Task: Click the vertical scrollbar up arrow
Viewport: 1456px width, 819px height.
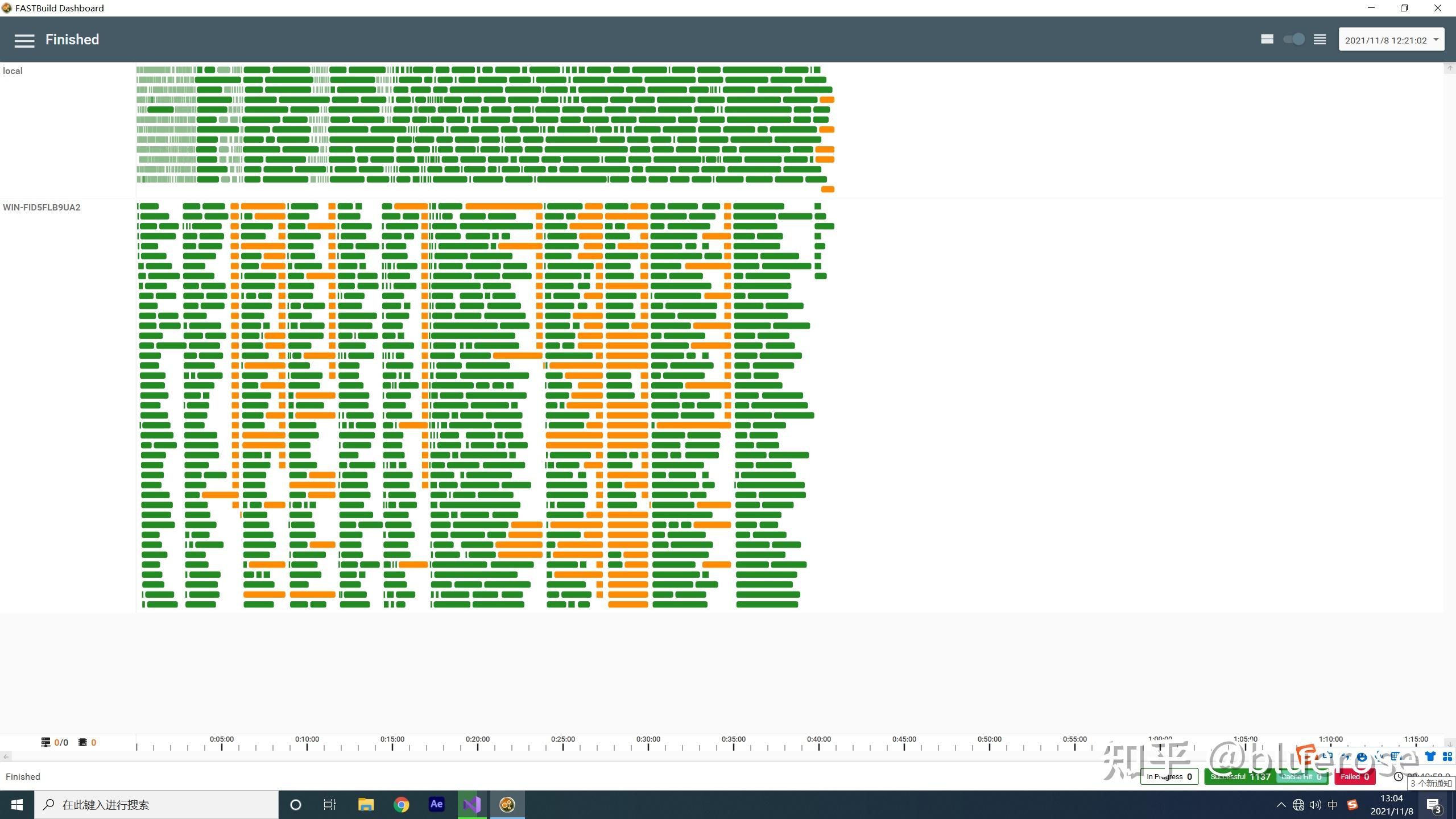Action: [x=1449, y=68]
